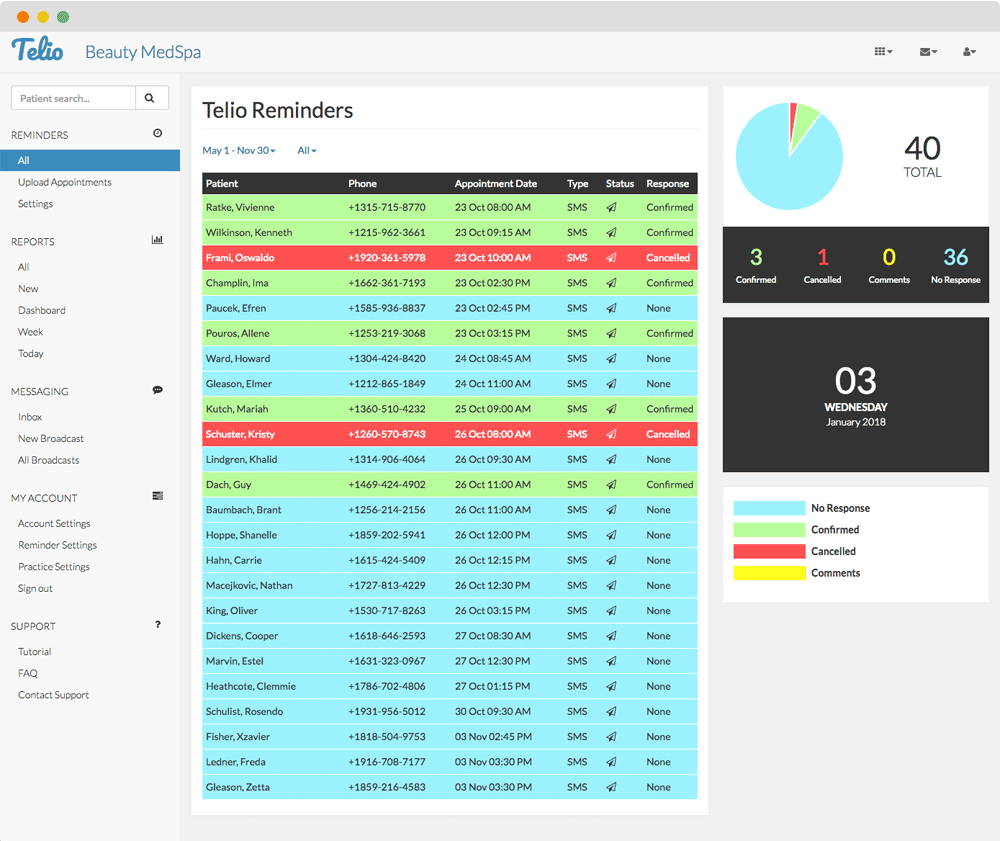Click the Patient column header
Image resolution: width=1000 pixels, height=841 pixels.
(x=221, y=184)
